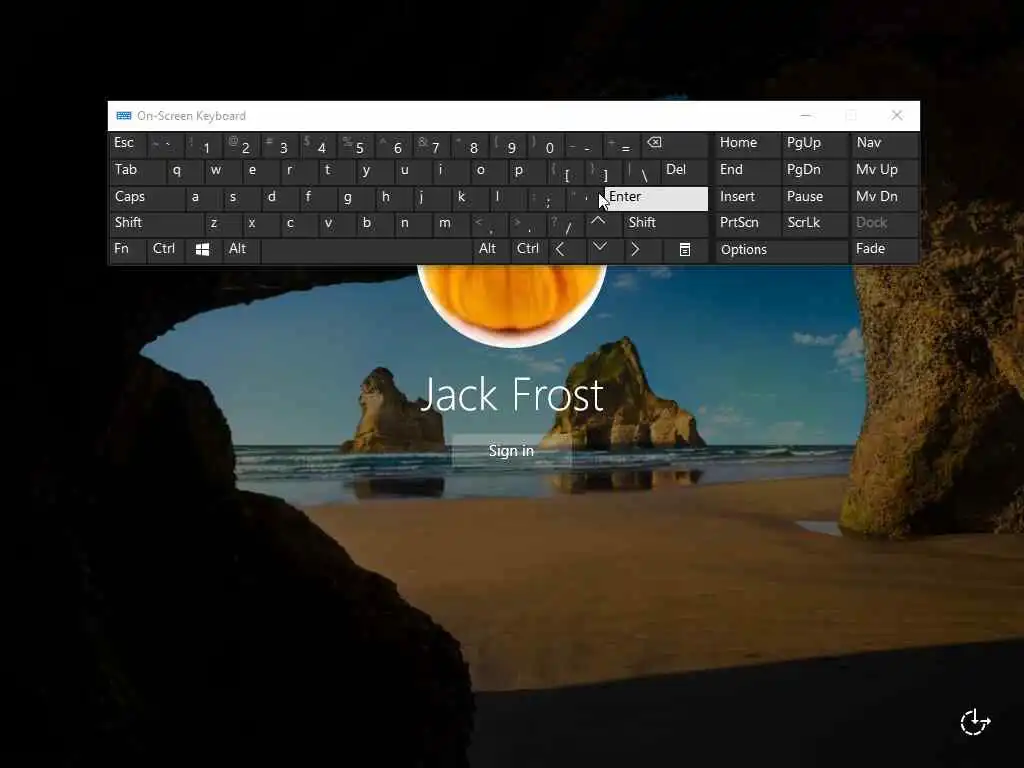Image resolution: width=1024 pixels, height=768 pixels.
Task: Click the letter p key
Action: pyautogui.click(x=527, y=171)
